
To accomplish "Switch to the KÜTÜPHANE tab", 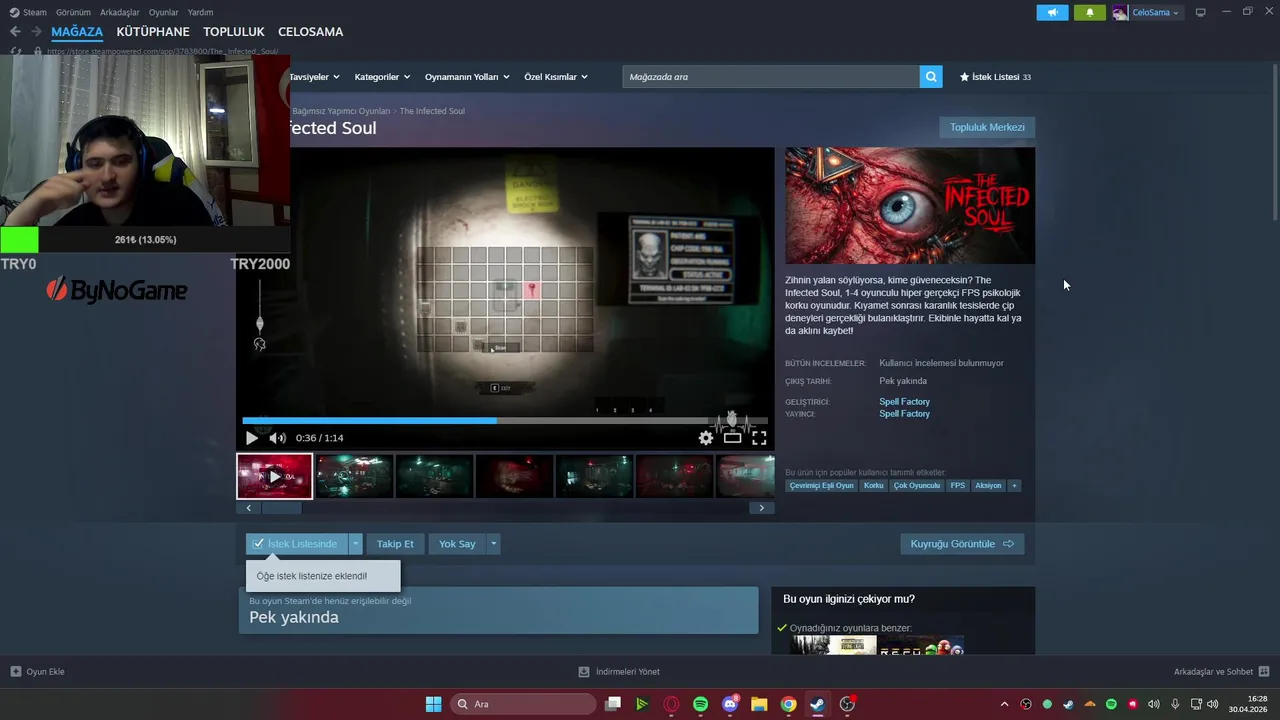I will pos(153,32).
